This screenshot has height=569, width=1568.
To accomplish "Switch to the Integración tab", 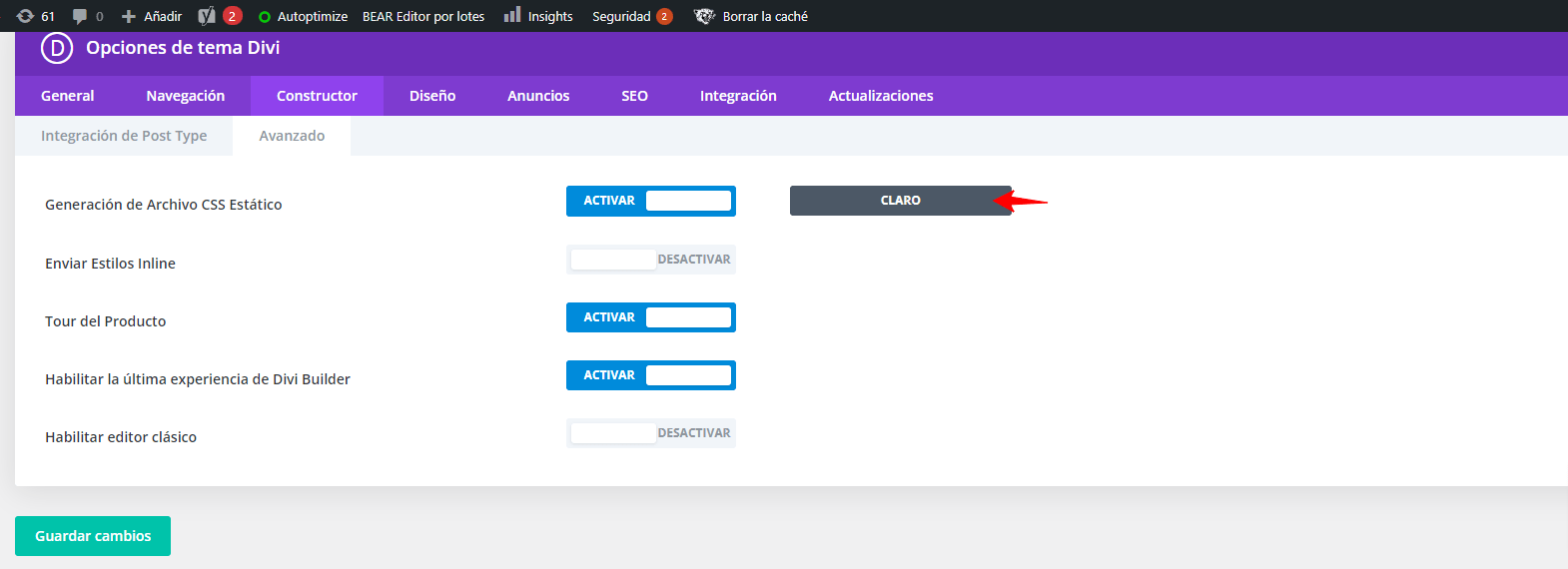I will click(738, 96).
